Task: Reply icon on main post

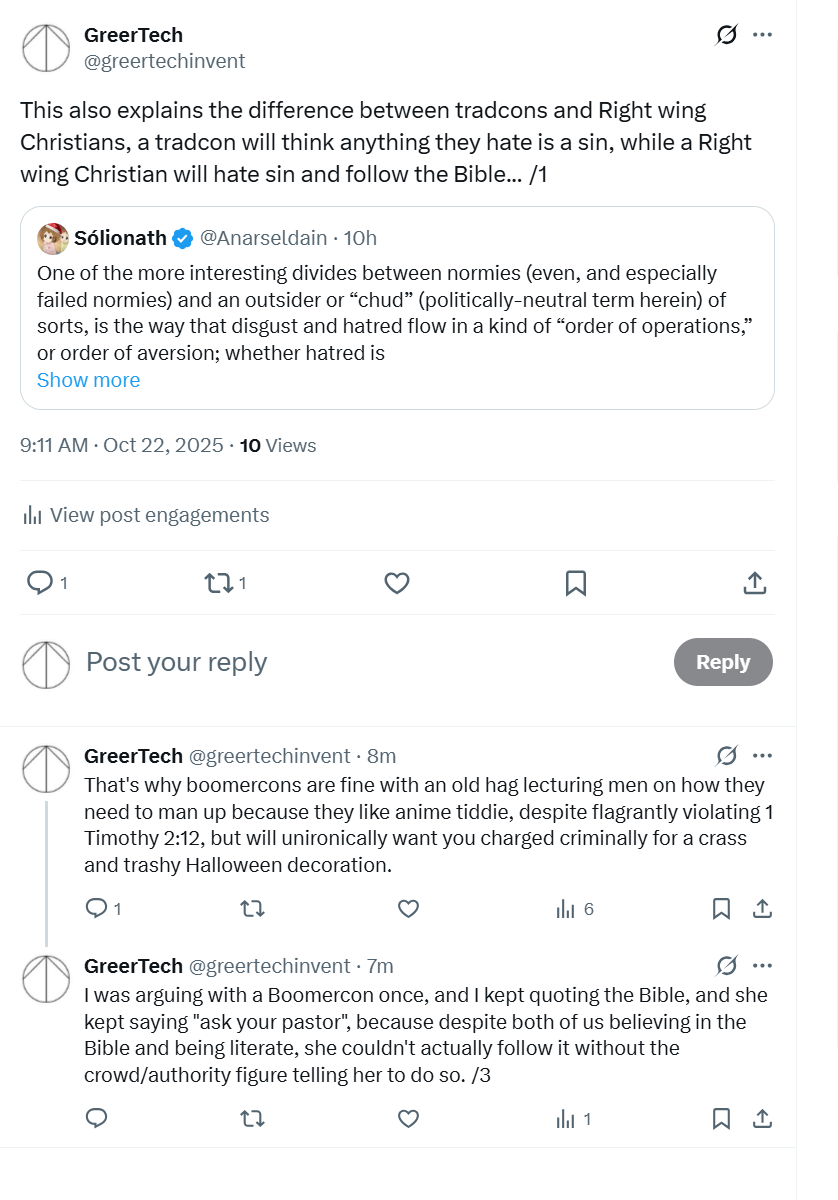Action: [39, 583]
